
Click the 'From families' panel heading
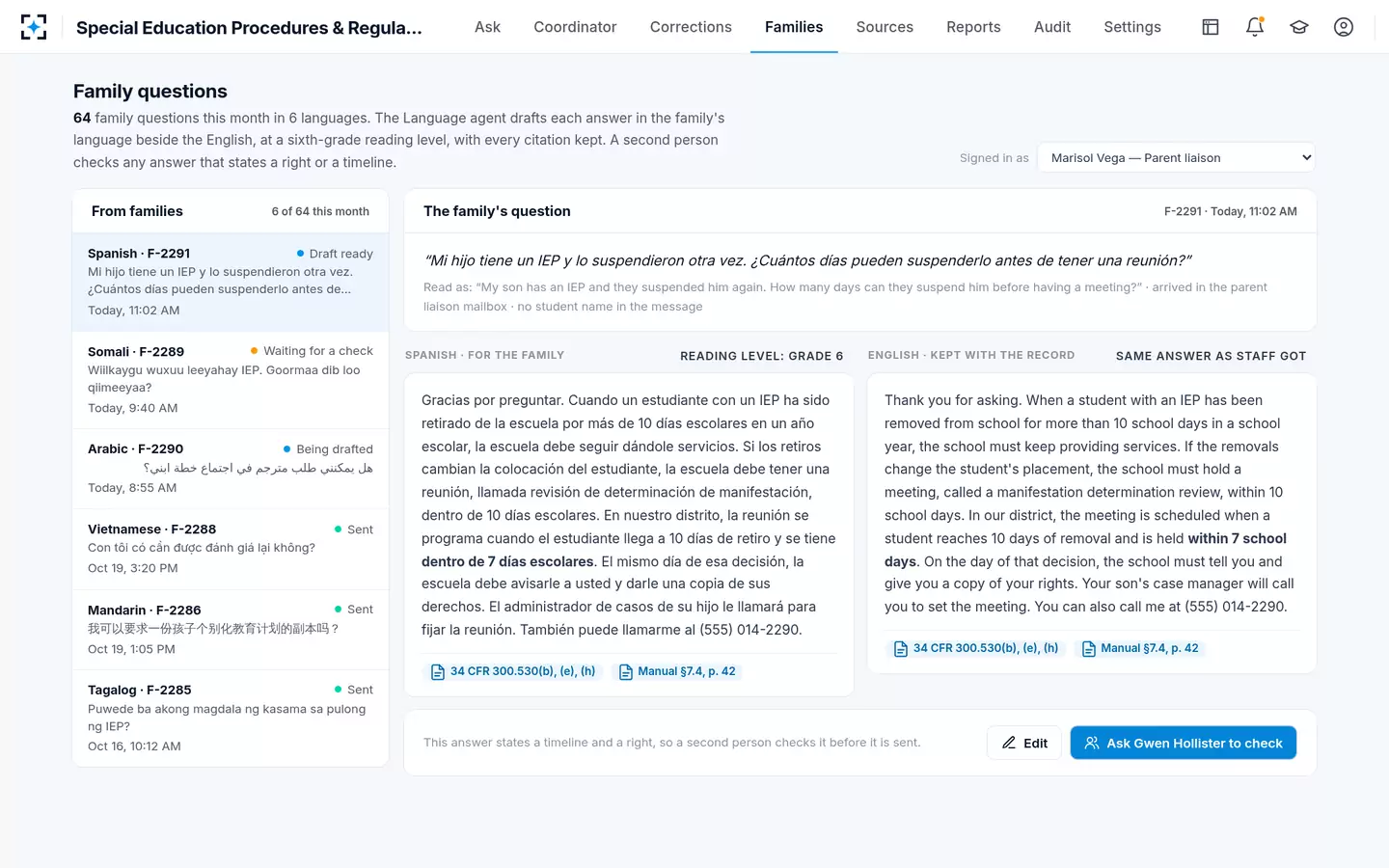[137, 211]
